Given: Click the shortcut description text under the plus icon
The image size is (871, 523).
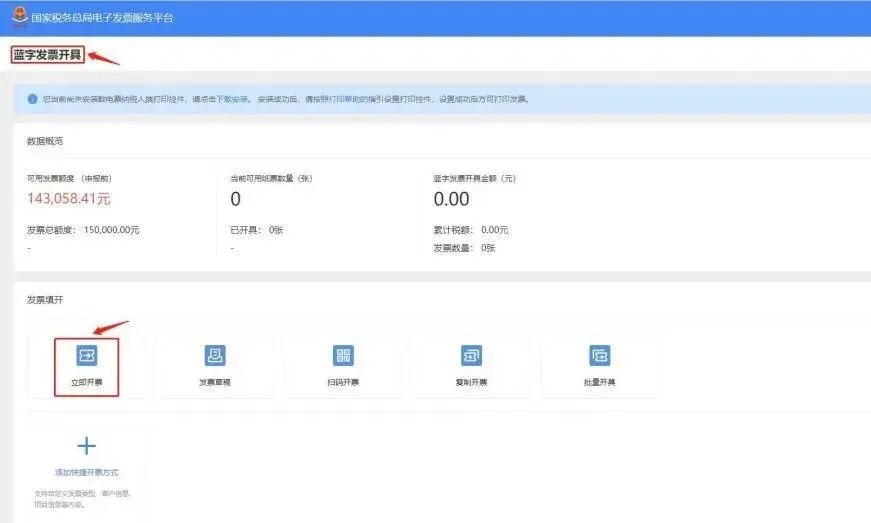Looking at the screenshot, I should click(x=82, y=499).
